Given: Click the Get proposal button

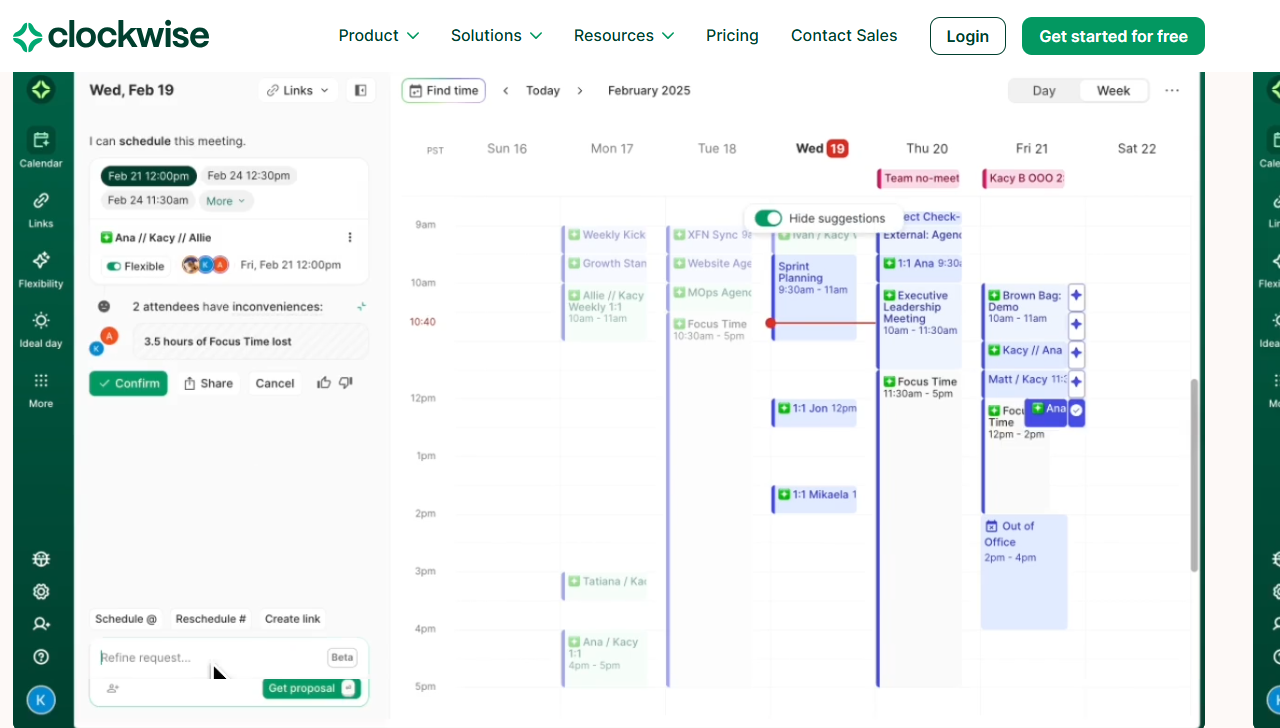Looking at the screenshot, I should (305, 688).
